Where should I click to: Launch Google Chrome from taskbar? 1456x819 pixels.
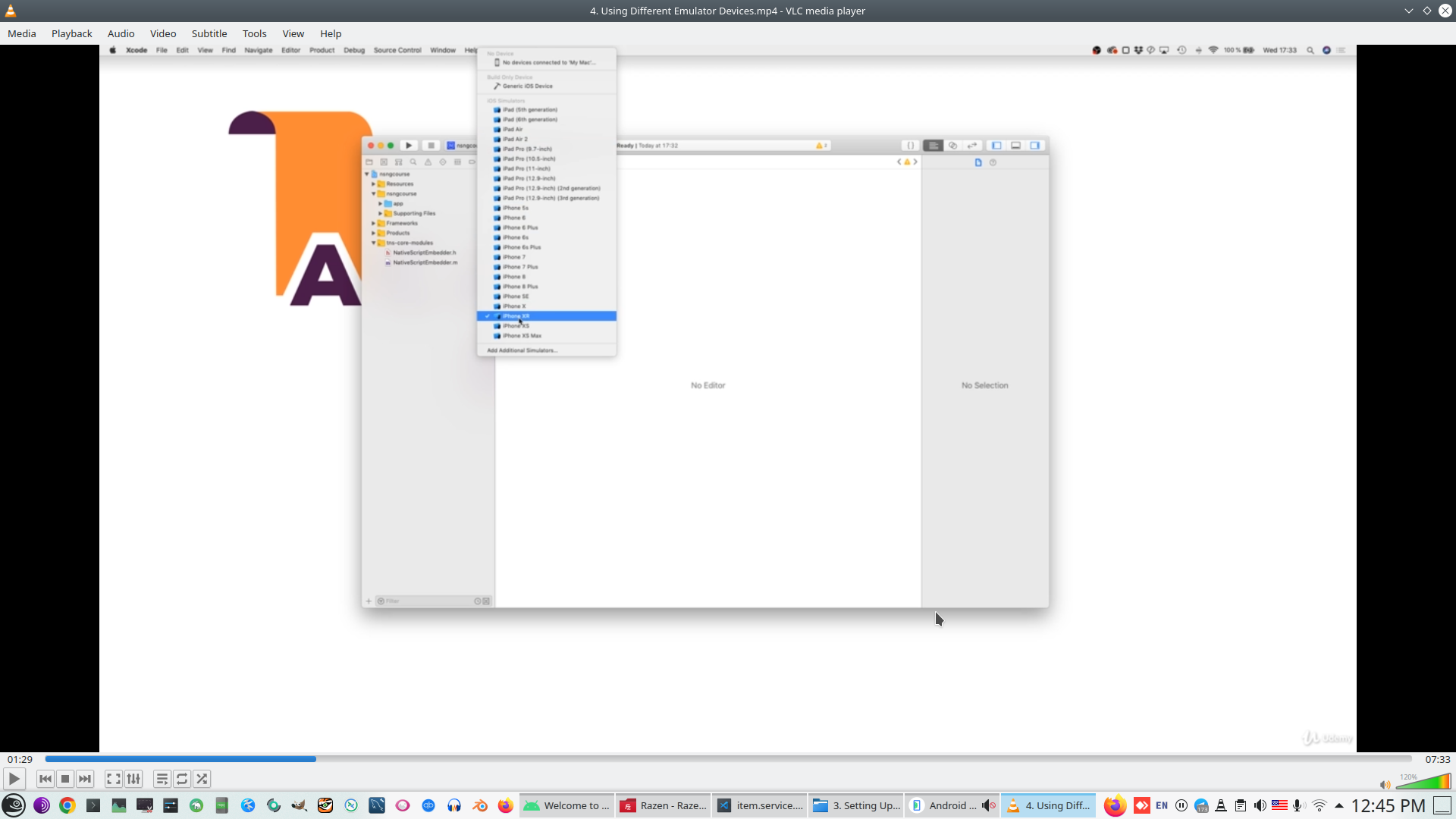tap(67, 805)
